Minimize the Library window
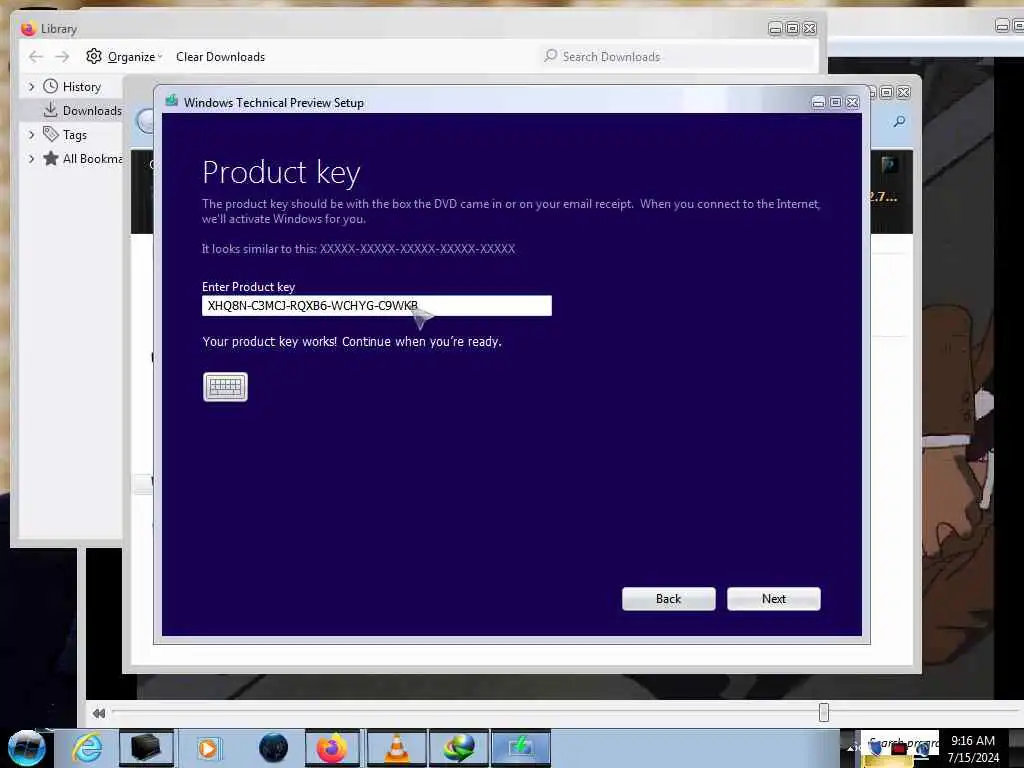Screen dimensions: 1024x768 (x=775, y=28)
